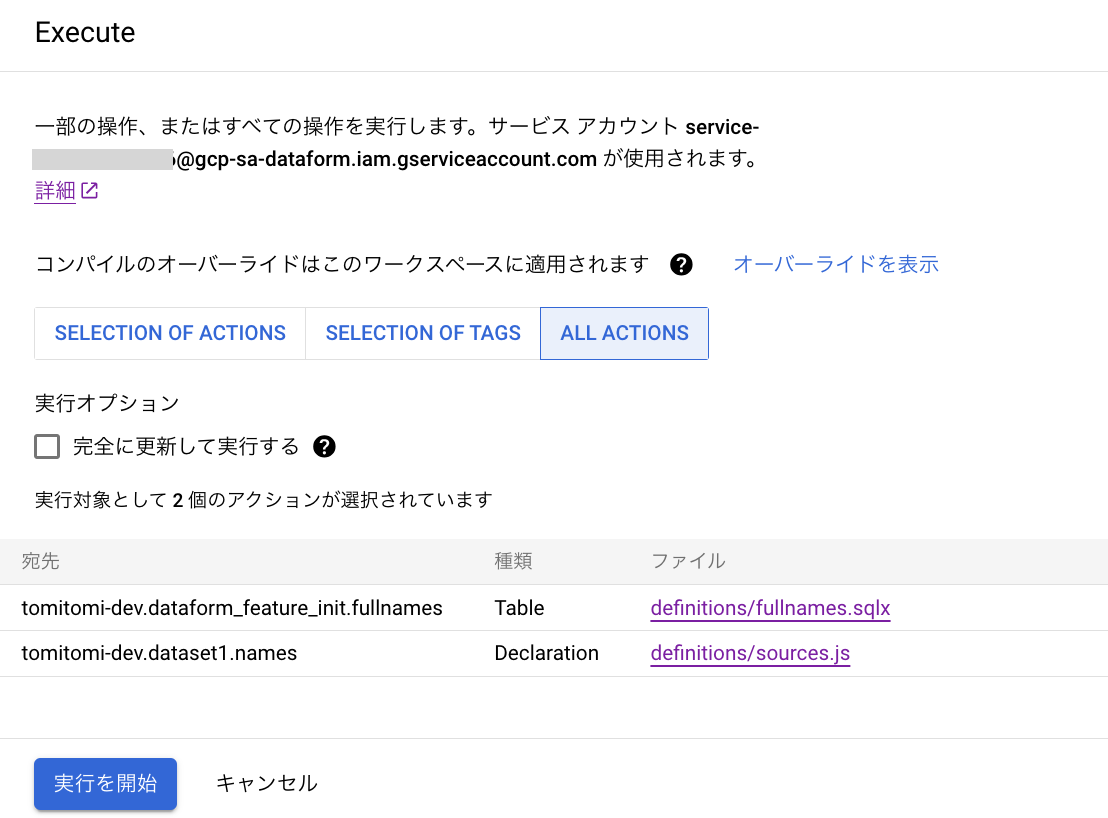Show compilation overrides via オーバーライドを表示
This screenshot has height=818, width=1108.
point(836,264)
